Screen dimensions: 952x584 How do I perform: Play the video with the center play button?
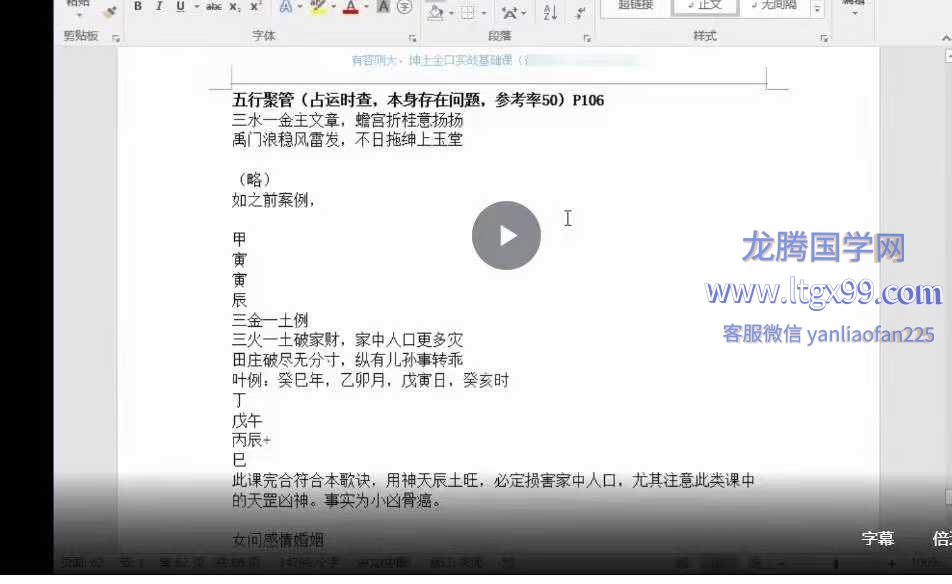(x=506, y=236)
